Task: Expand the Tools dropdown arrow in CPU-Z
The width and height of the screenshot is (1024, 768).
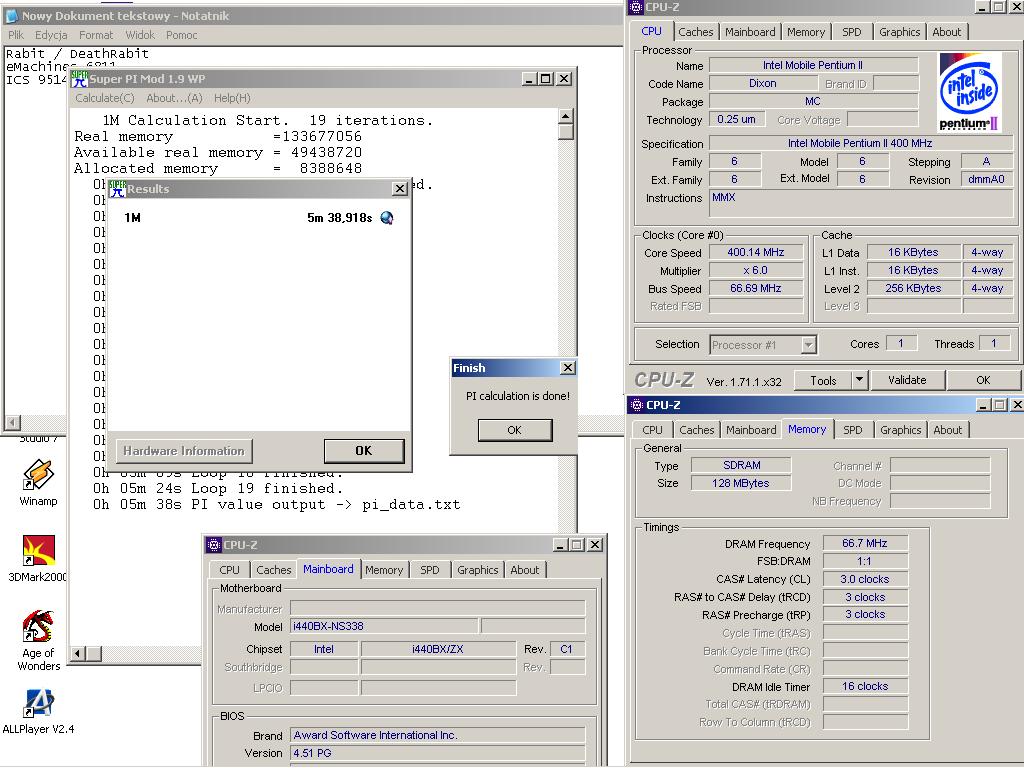Action: [859, 379]
